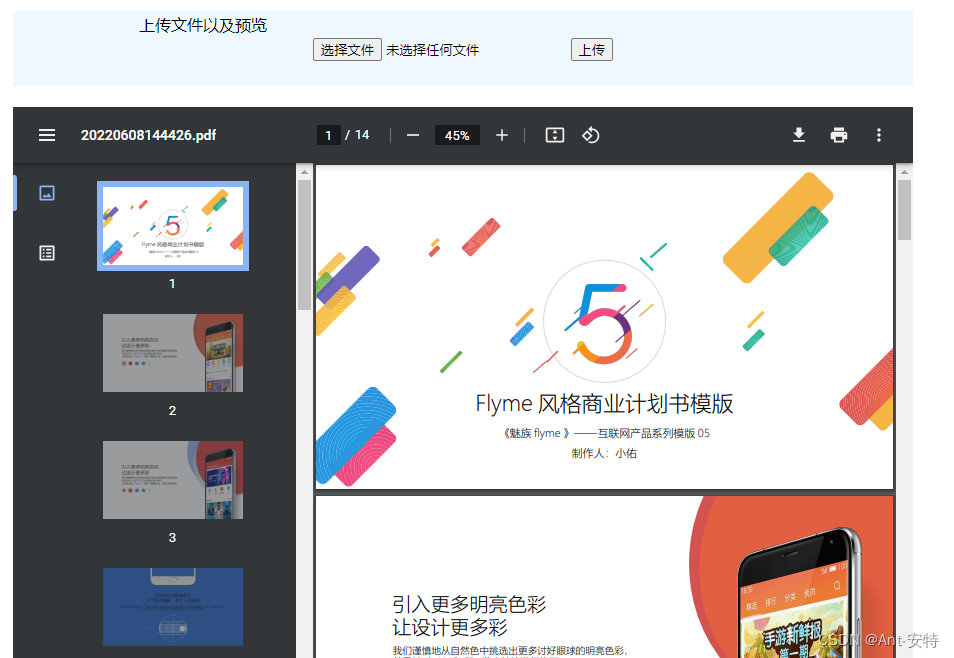Toggle the sidebar with the hamburger icon
954x658 pixels.
(x=47, y=135)
